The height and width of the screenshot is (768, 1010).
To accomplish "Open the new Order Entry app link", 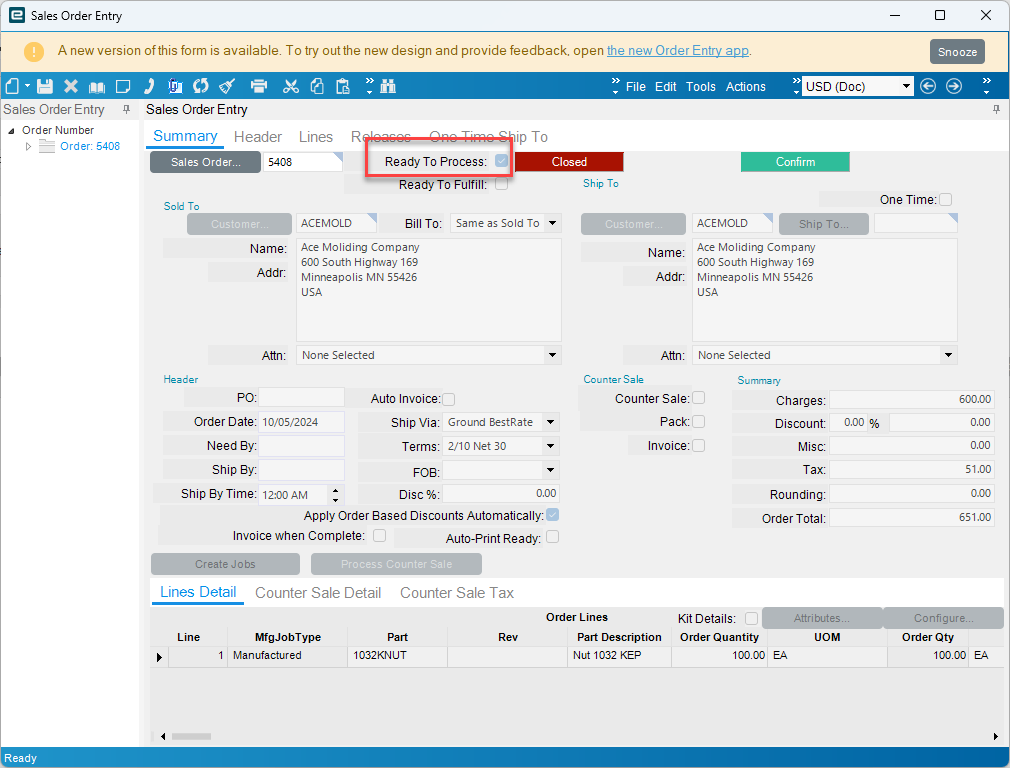I will point(677,51).
